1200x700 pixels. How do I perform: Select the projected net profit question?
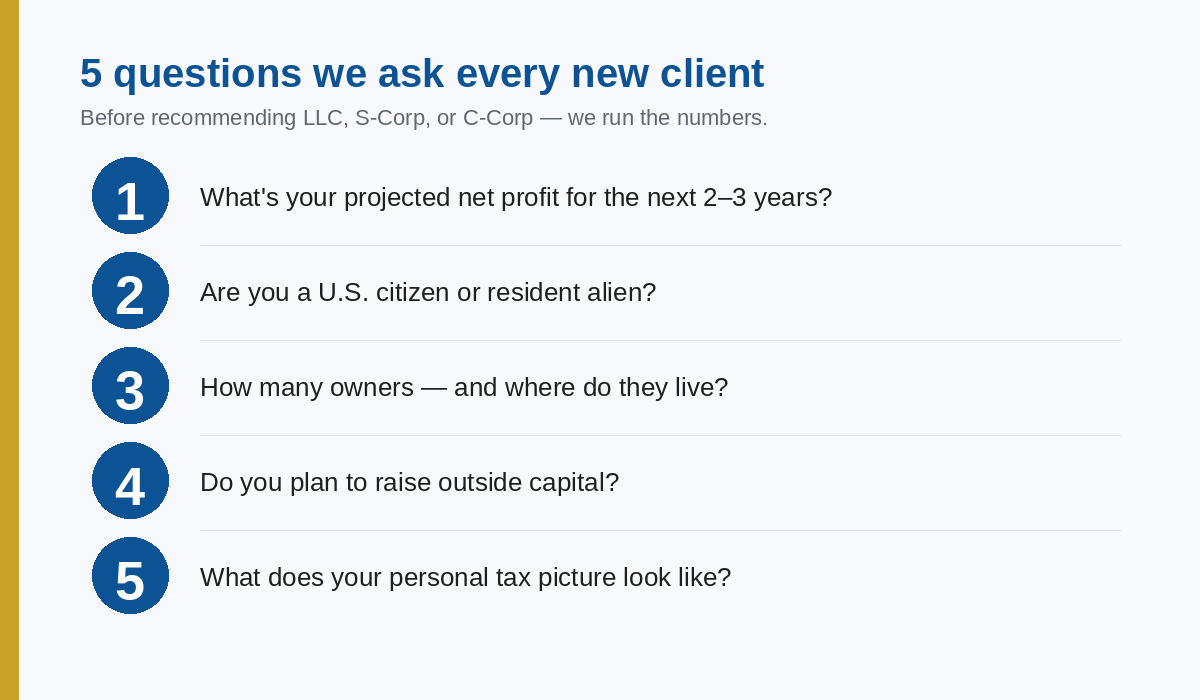point(515,197)
